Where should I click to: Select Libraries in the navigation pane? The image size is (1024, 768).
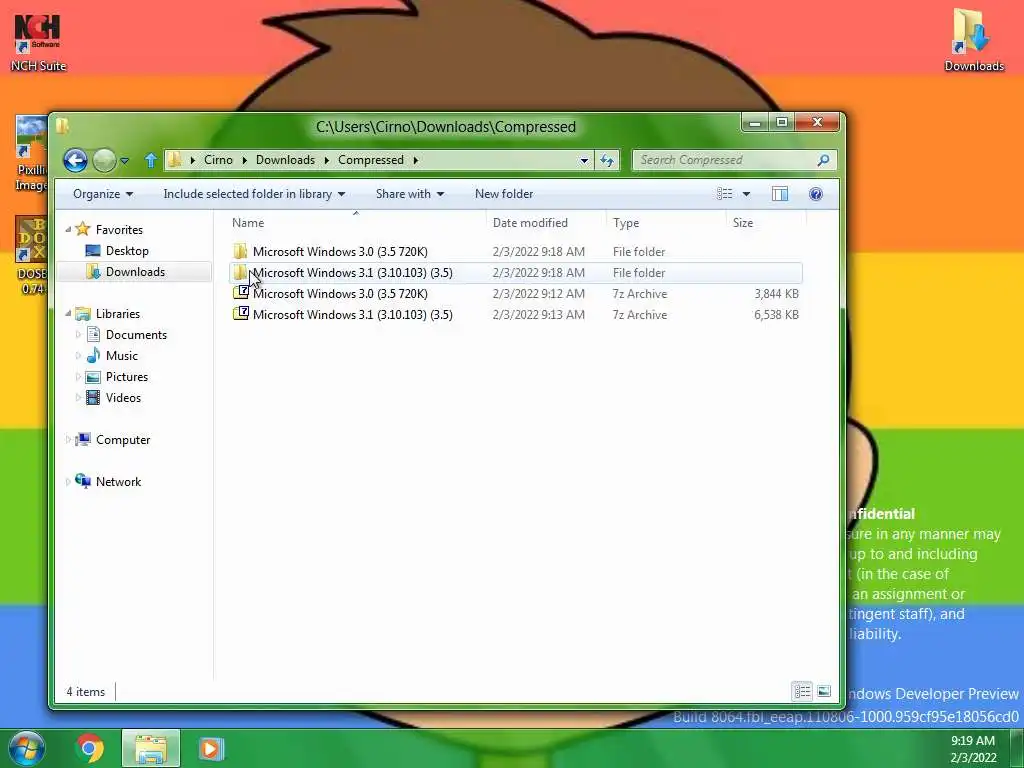click(118, 313)
